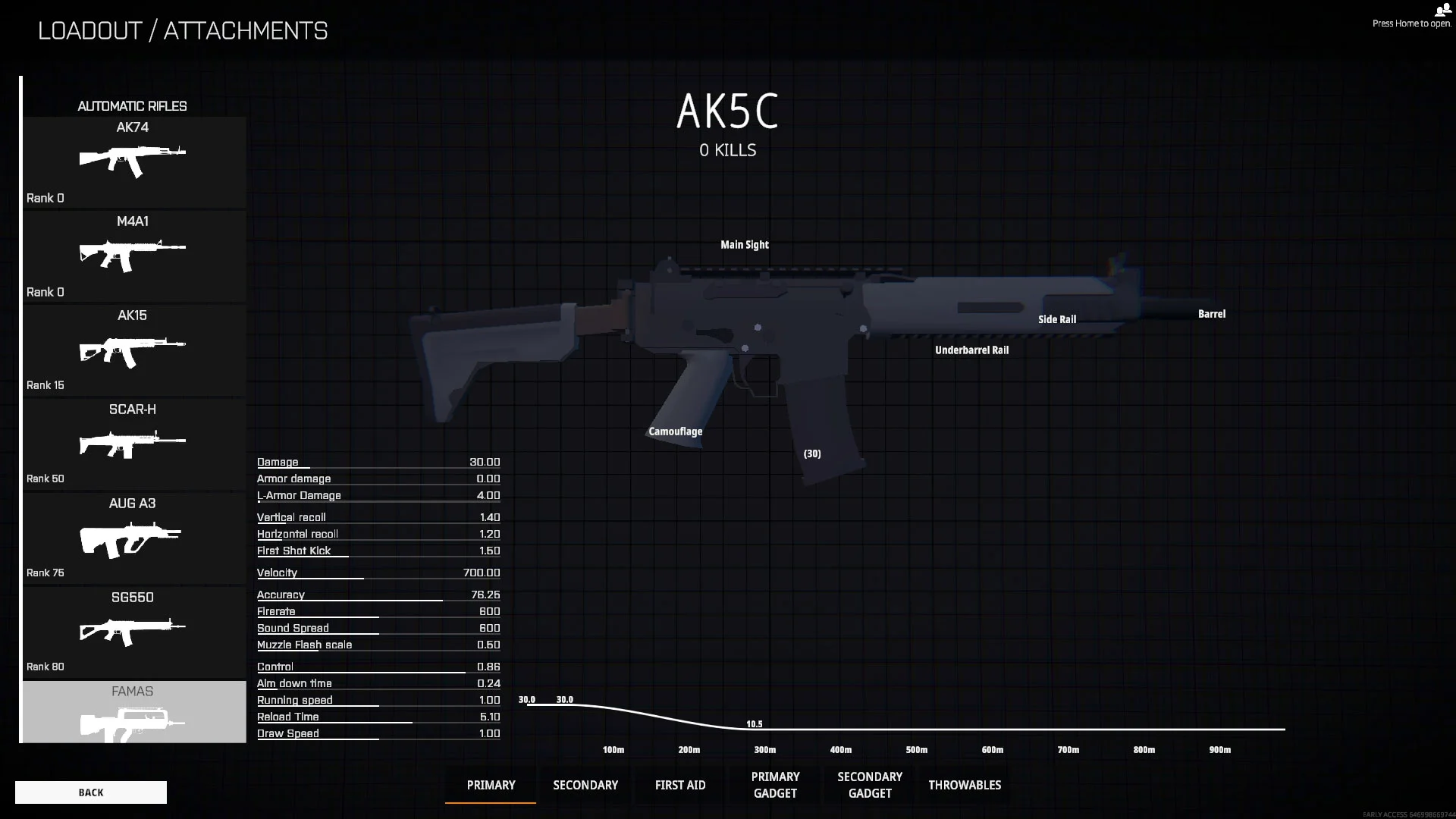This screenshot has height=819, width=1456.
Task: Select the Barrel attachment slot
Action: pos(1211,313)
